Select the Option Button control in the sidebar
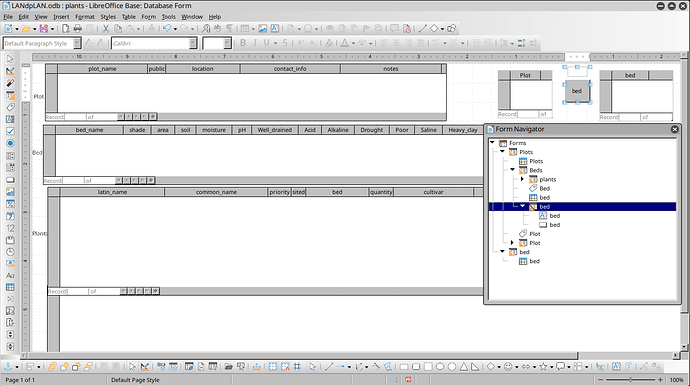Viewport: 690px width, 386px height. point(10,143)
